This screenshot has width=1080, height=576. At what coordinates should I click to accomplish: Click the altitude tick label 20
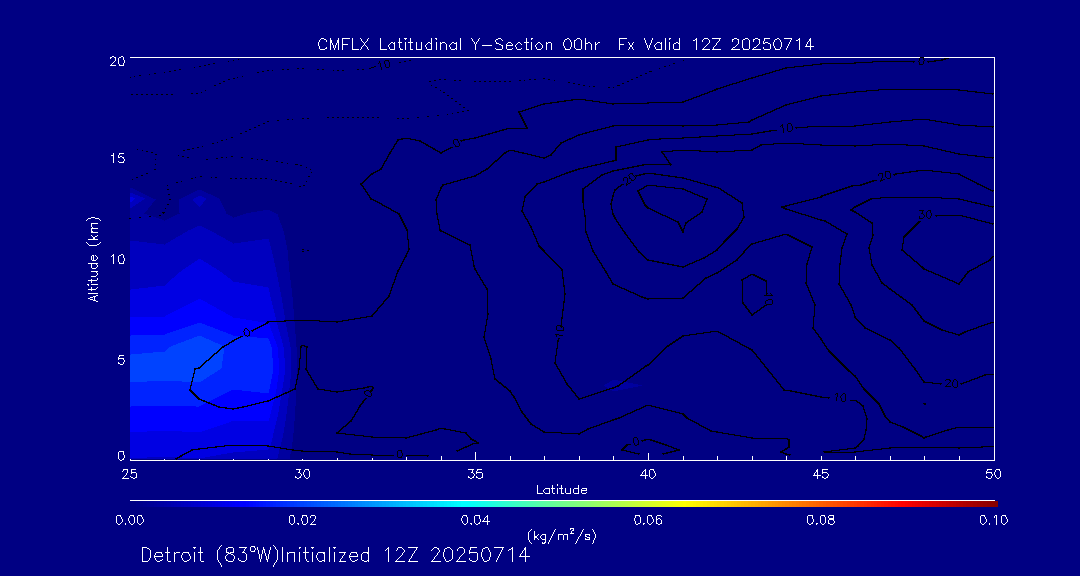click(x=116, y=60)
